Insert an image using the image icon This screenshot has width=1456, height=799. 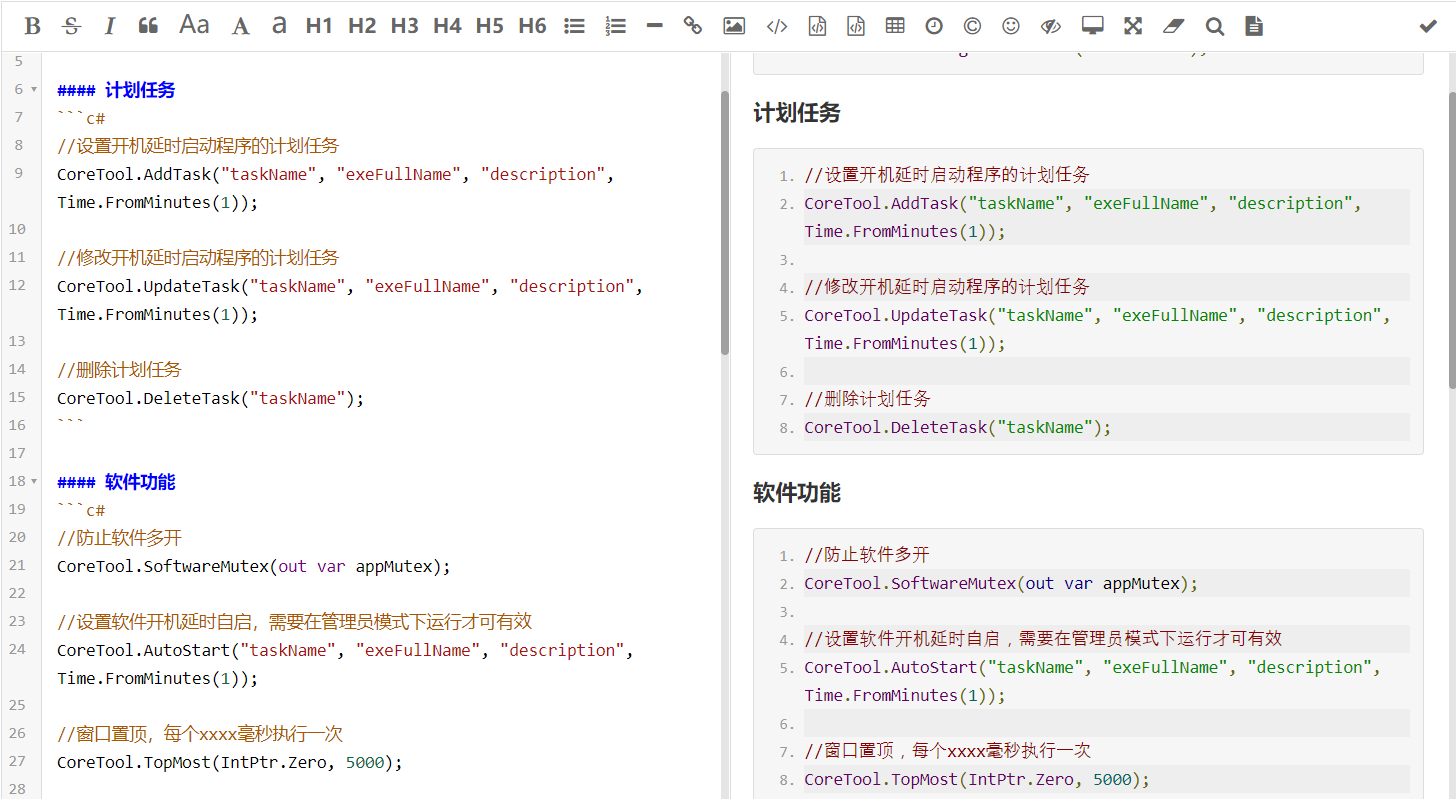733,25
